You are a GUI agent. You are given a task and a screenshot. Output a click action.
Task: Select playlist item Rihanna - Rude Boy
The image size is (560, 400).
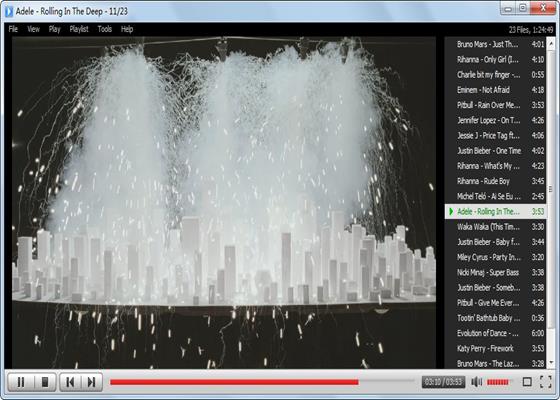point(495,181)
